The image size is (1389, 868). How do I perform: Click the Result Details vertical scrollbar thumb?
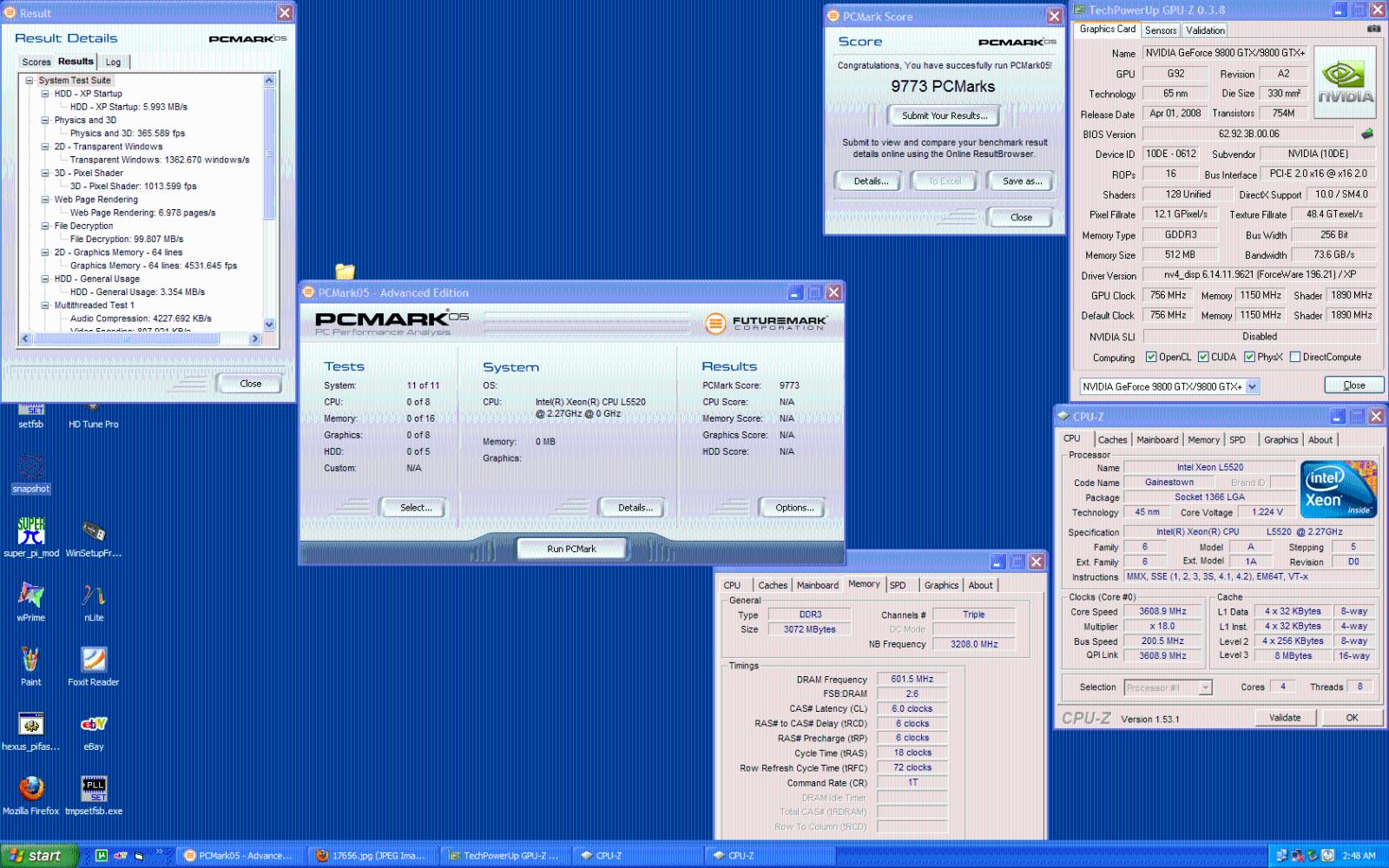tap(269, 155)
